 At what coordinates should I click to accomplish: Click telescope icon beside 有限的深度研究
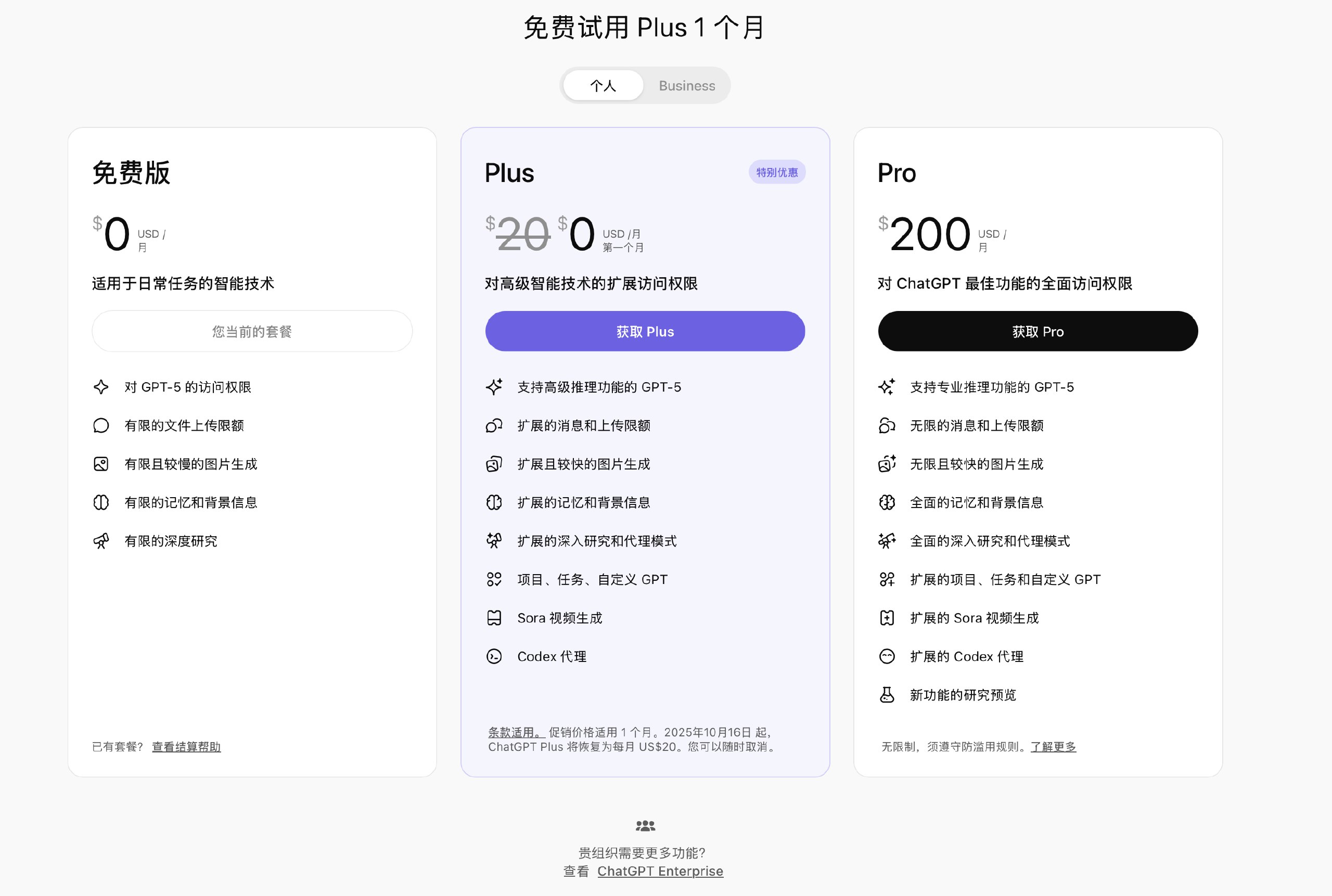click(101, 541)
